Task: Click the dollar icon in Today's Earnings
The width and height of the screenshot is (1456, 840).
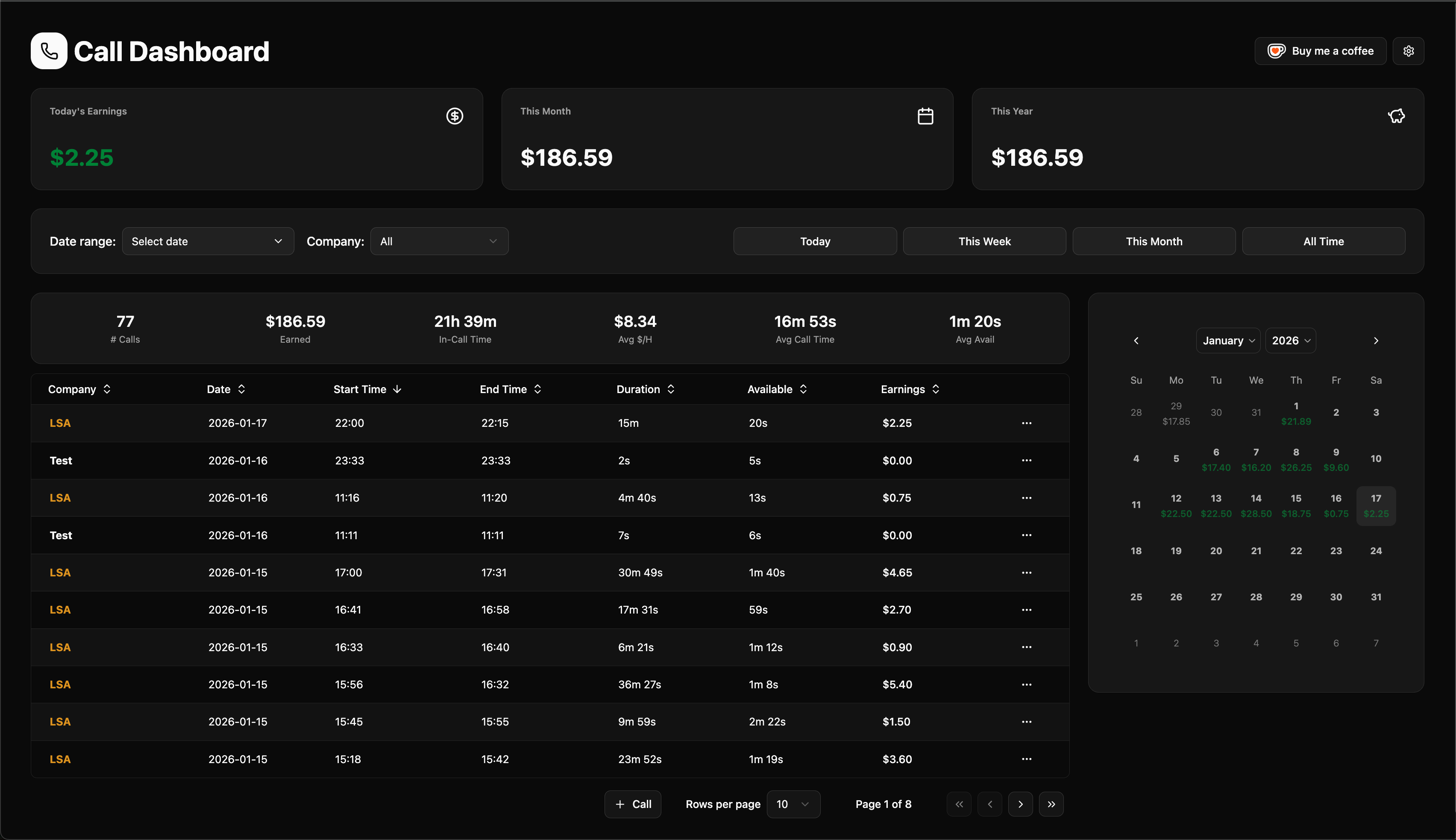Action: tap(455, 117)
